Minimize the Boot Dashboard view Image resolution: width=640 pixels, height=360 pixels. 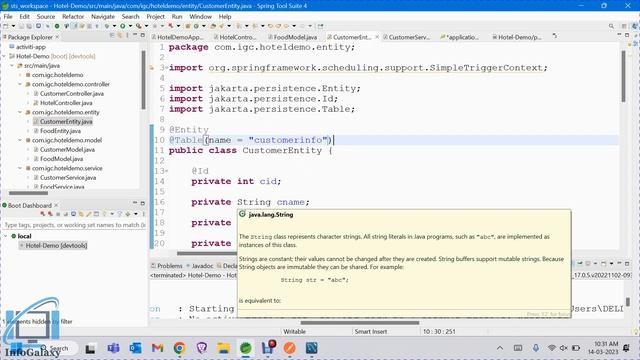(135, 203)
